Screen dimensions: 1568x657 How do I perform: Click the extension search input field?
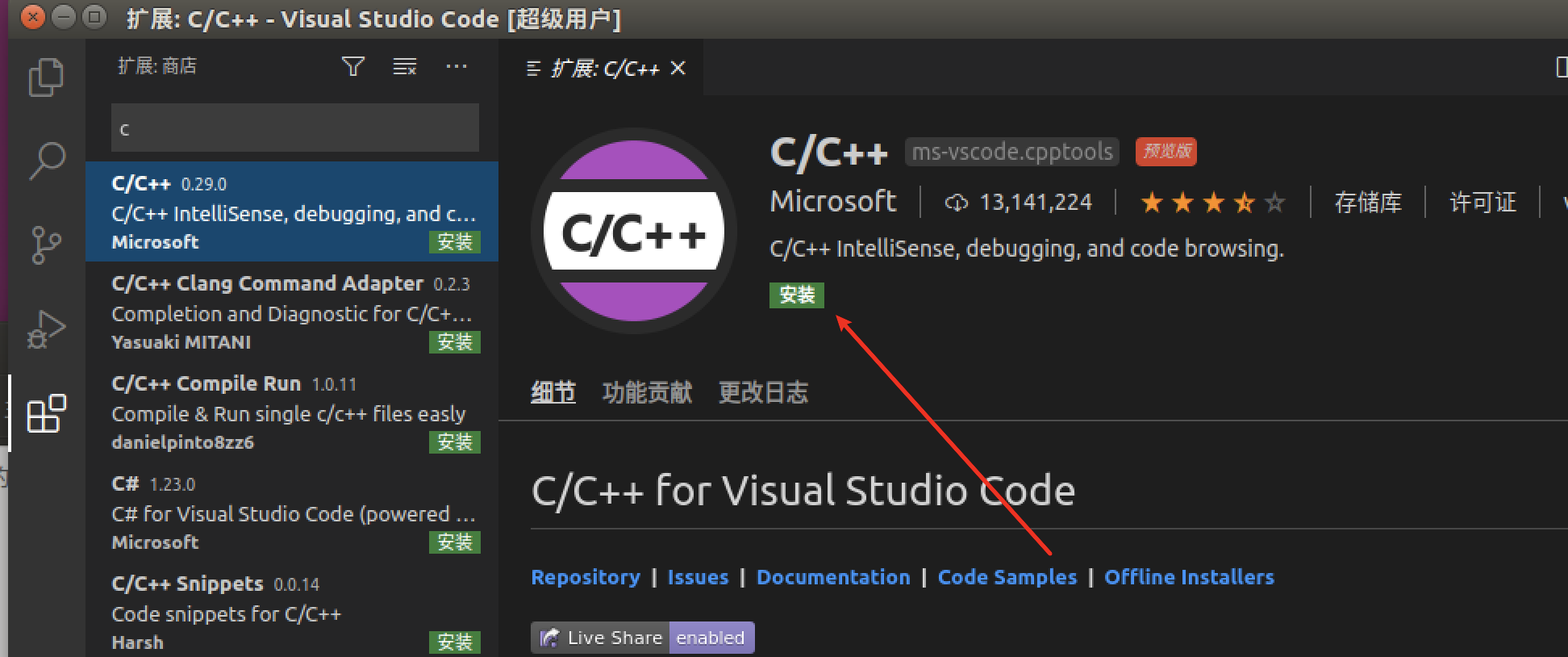click(294, 128)
